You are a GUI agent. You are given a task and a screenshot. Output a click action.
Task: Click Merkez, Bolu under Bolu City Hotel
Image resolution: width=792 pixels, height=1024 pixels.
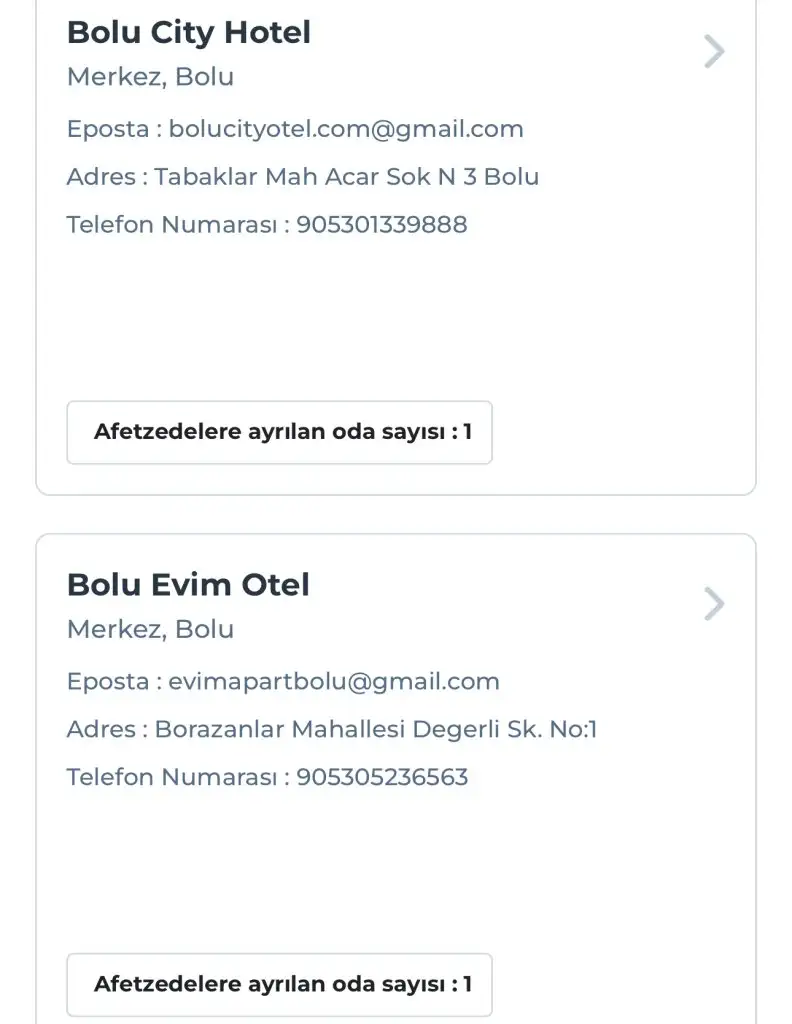(x=150, y=77)
